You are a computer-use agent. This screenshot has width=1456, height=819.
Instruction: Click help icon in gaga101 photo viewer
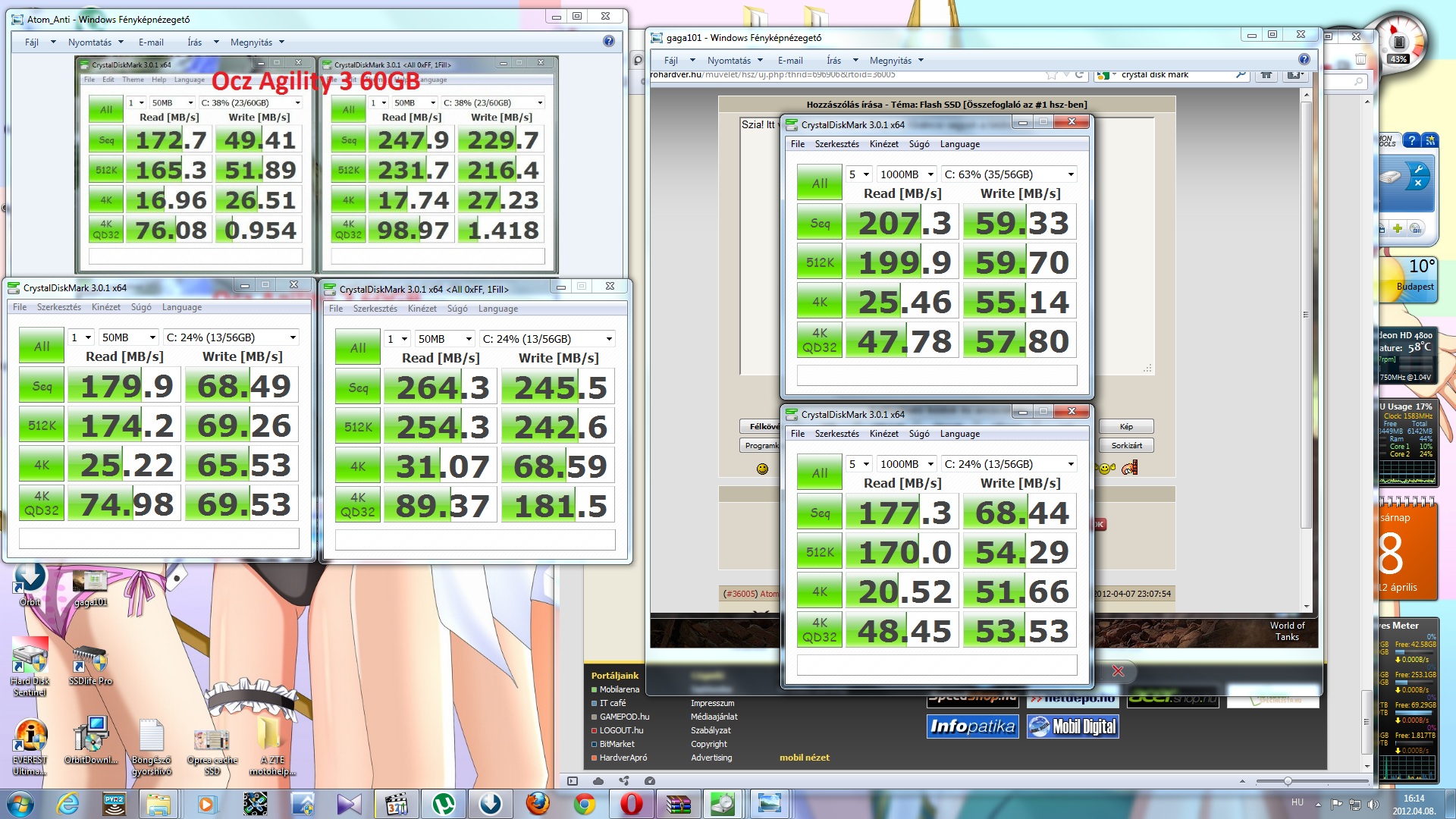coord(1304,59)
